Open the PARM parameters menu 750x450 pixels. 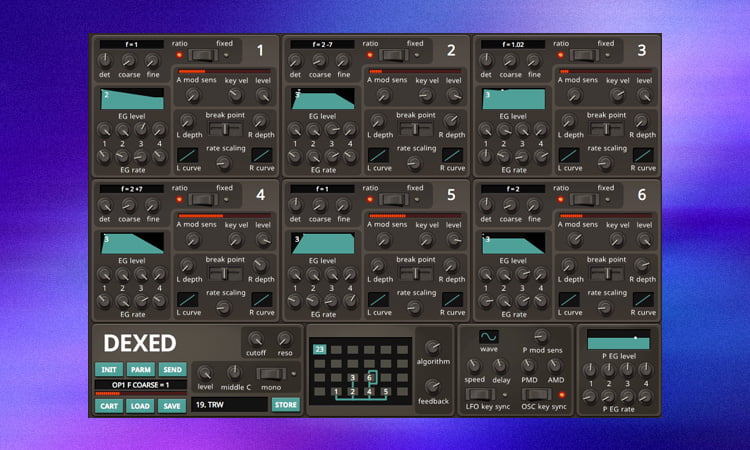pyautogui.click(x=140, y=369)
